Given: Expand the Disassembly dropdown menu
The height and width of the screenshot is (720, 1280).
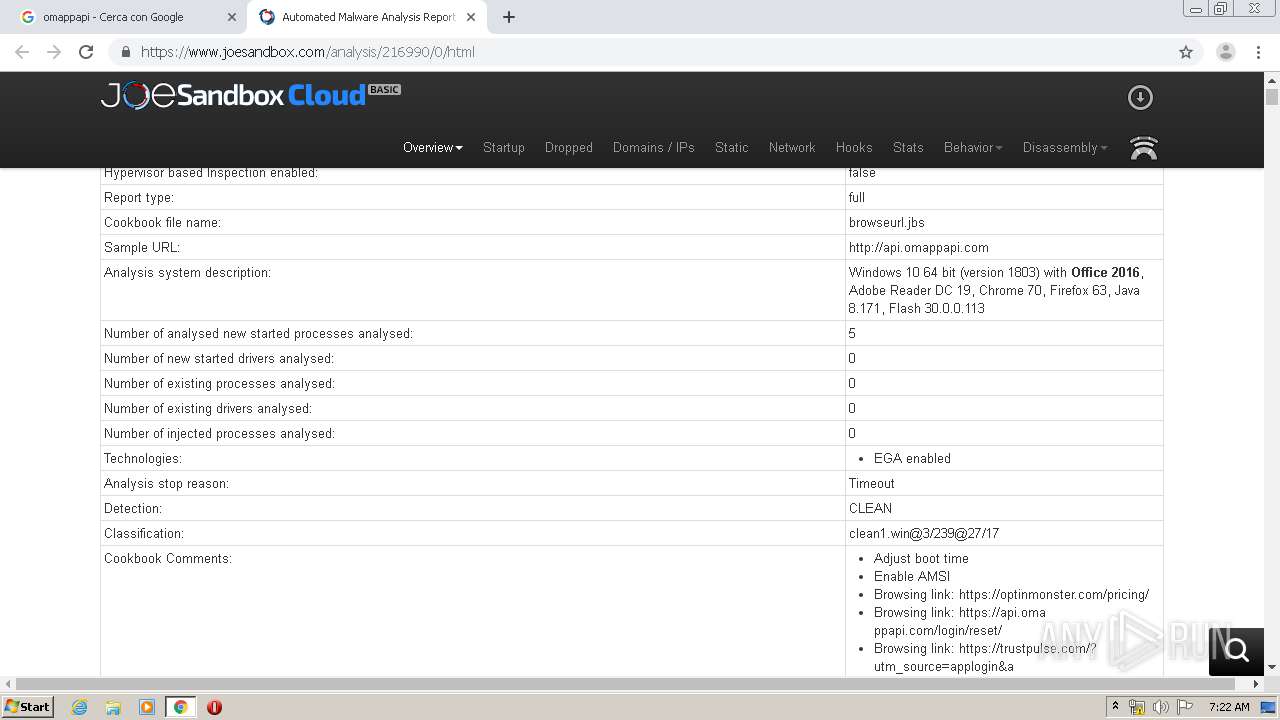Looking at the screenshot, I should (1065, 147).
